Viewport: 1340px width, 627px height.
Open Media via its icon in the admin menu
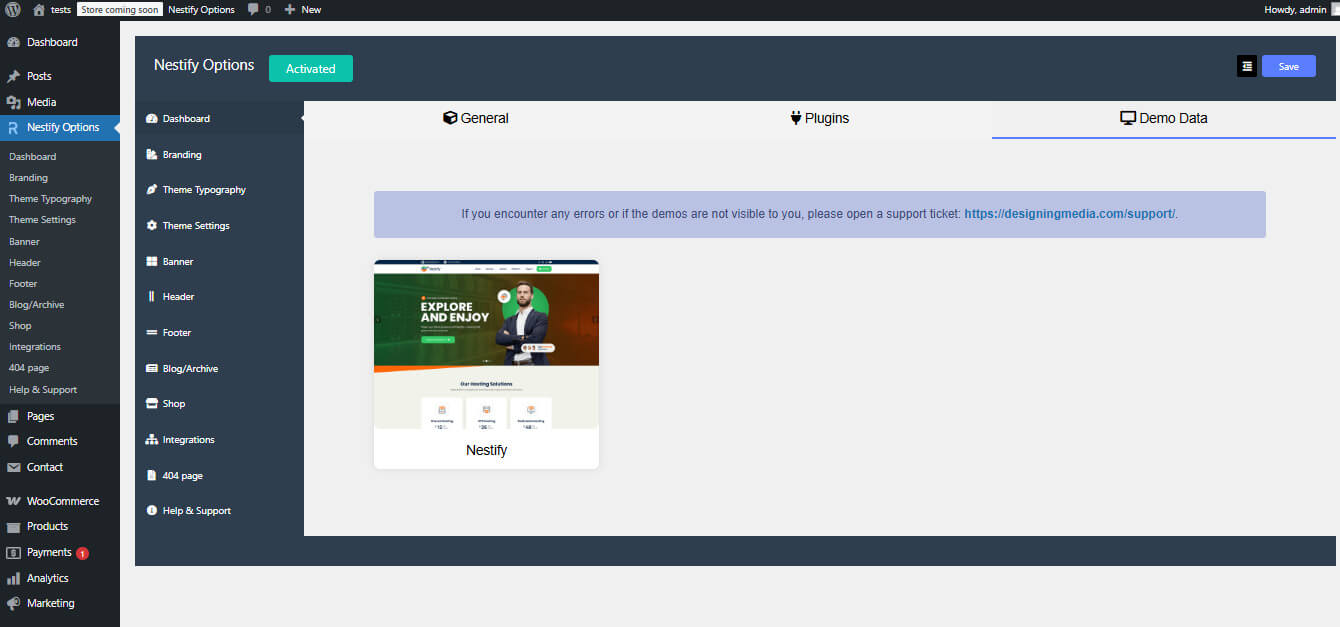point(13,102)
